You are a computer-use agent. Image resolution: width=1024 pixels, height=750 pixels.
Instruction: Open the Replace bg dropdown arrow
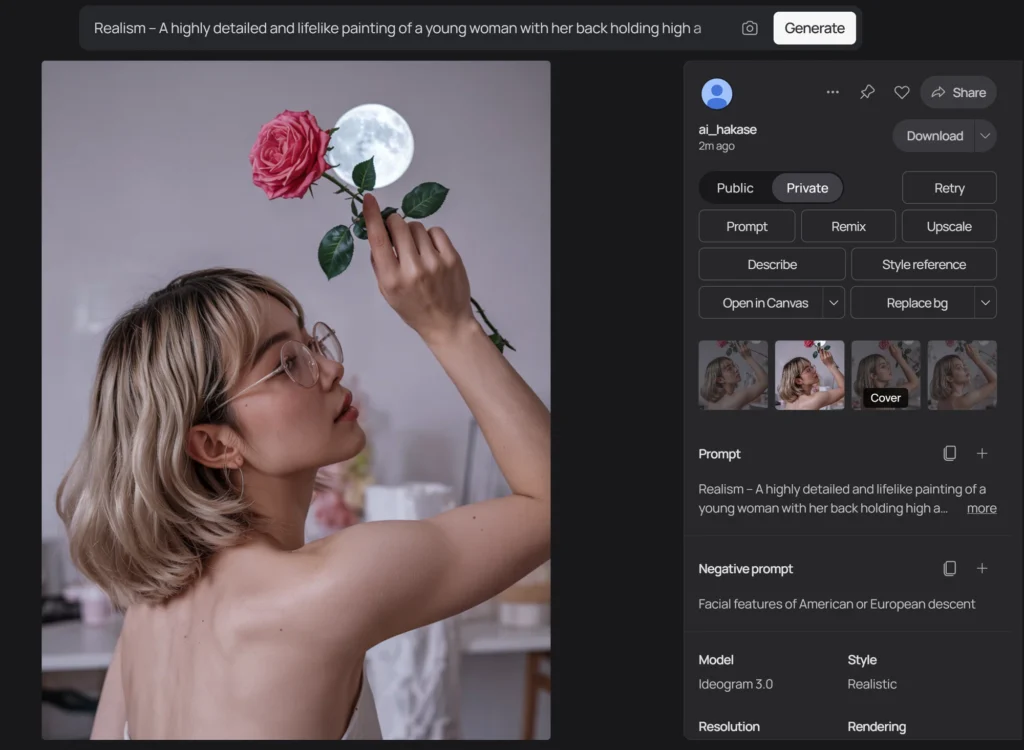985,303
